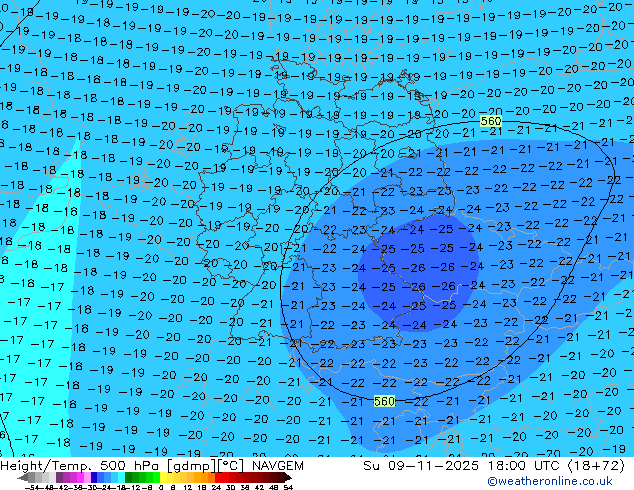Click the upper 560 contour label
634x490 pixels.
pyautogui.click(x=491, y=121)
